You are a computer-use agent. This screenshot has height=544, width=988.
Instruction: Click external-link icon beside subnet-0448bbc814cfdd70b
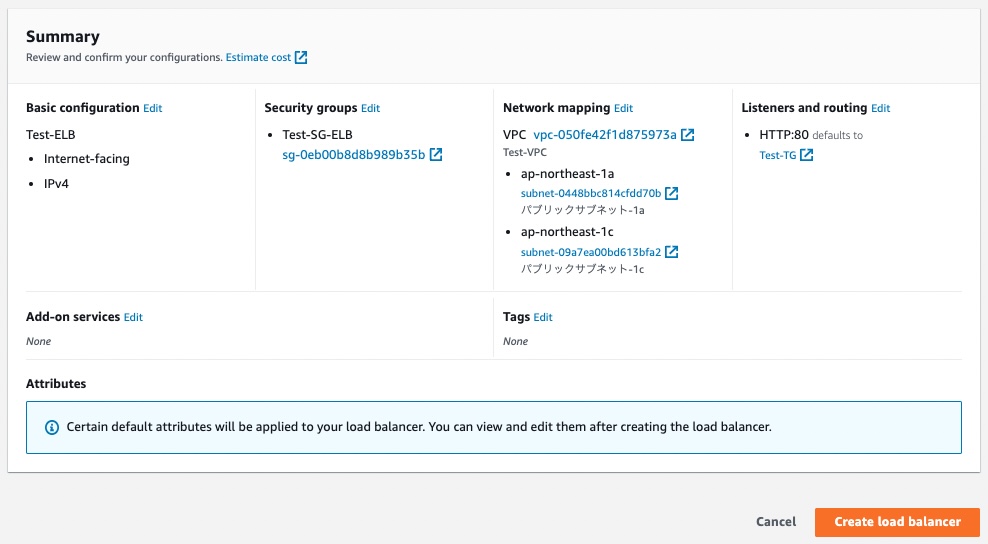672,194
